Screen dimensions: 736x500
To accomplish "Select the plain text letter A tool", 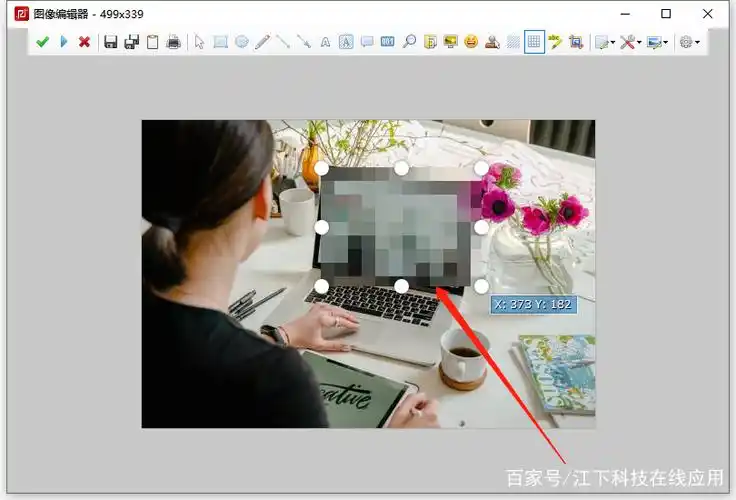I will point(325,43).
